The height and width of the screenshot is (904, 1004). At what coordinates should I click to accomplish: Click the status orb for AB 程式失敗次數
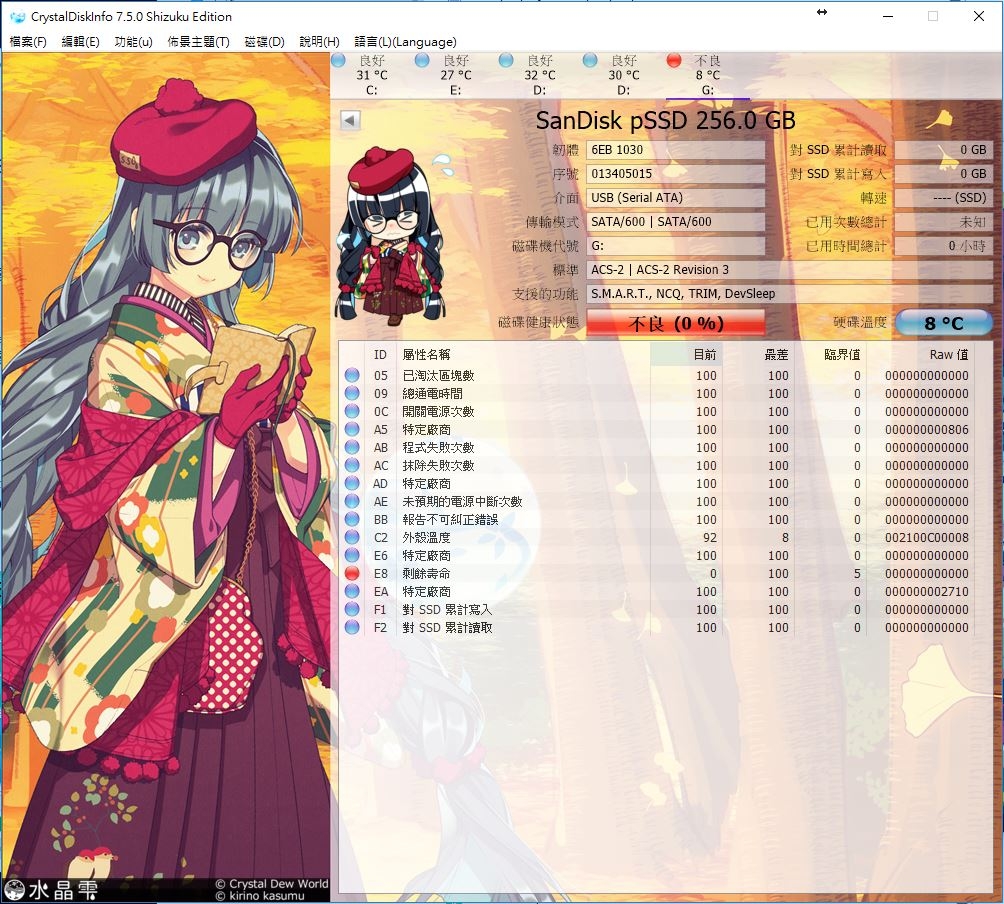point(352,447)
